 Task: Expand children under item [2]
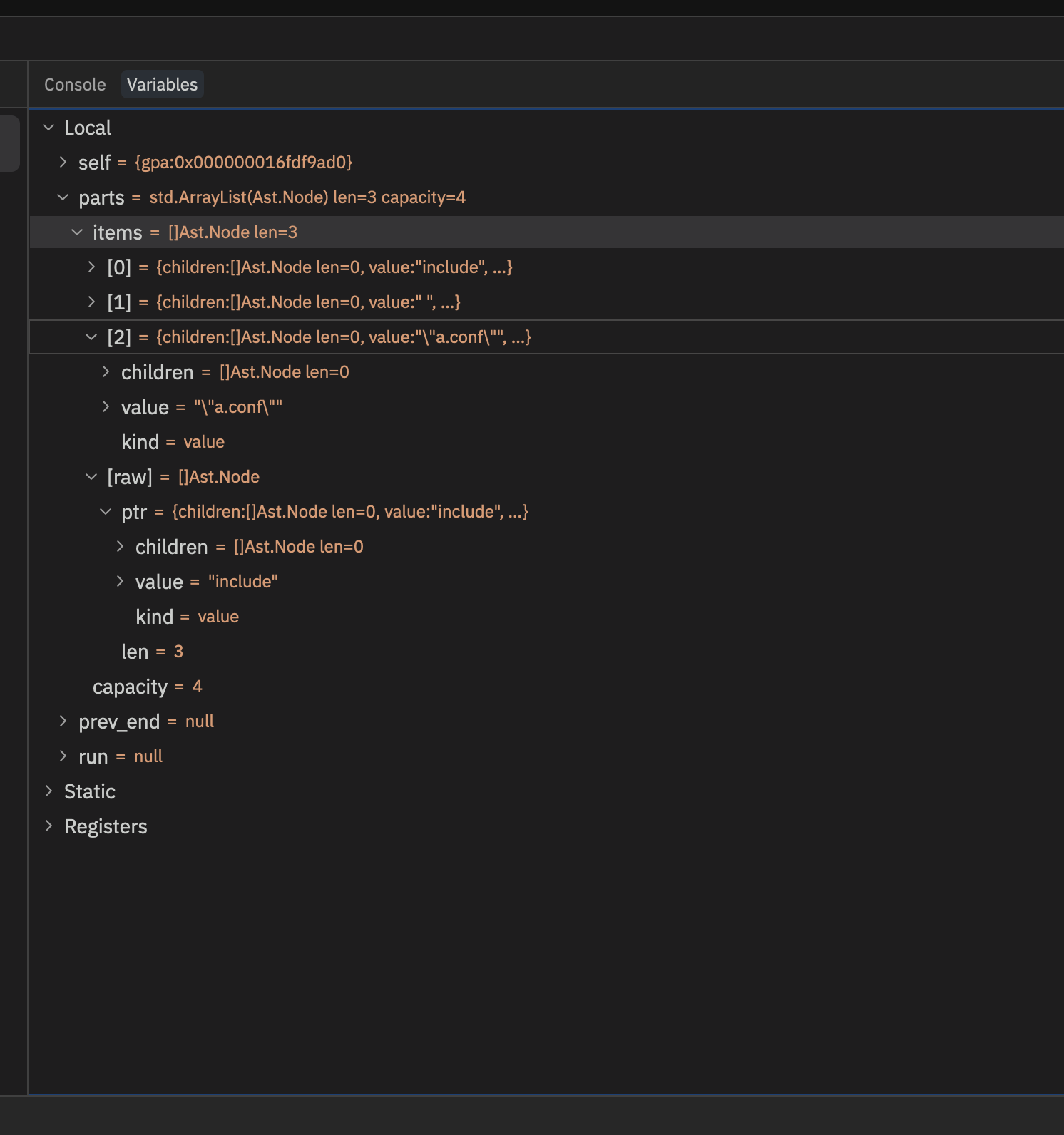coord(106,372)
